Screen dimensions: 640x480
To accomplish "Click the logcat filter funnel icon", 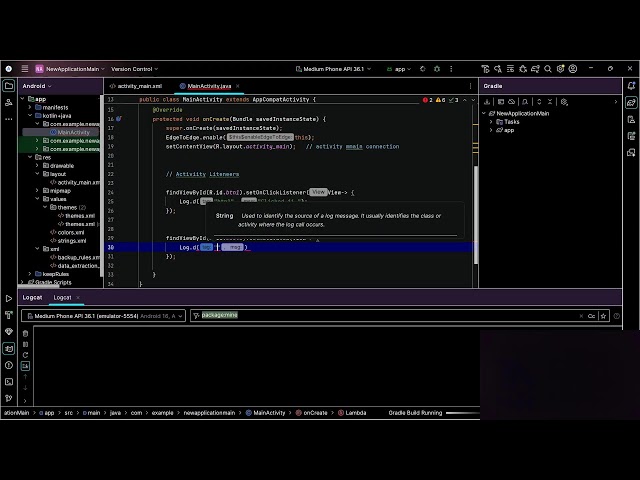I will pos(196,316).
